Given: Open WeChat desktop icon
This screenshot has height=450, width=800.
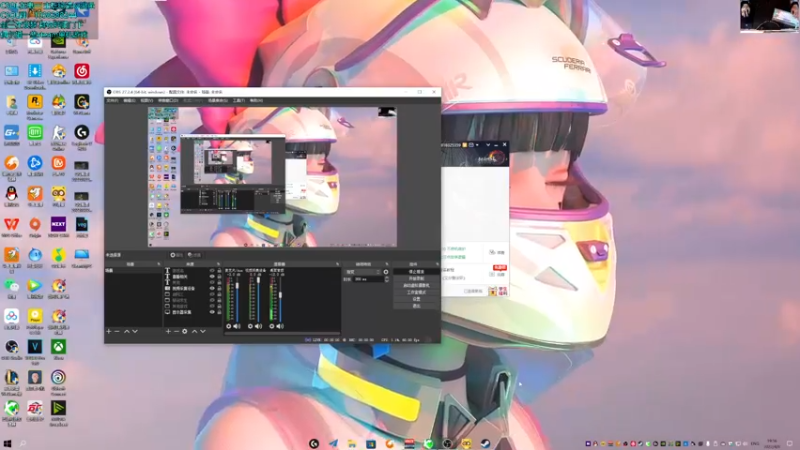Looking at the screenshot, I should [x=11, y=286].
